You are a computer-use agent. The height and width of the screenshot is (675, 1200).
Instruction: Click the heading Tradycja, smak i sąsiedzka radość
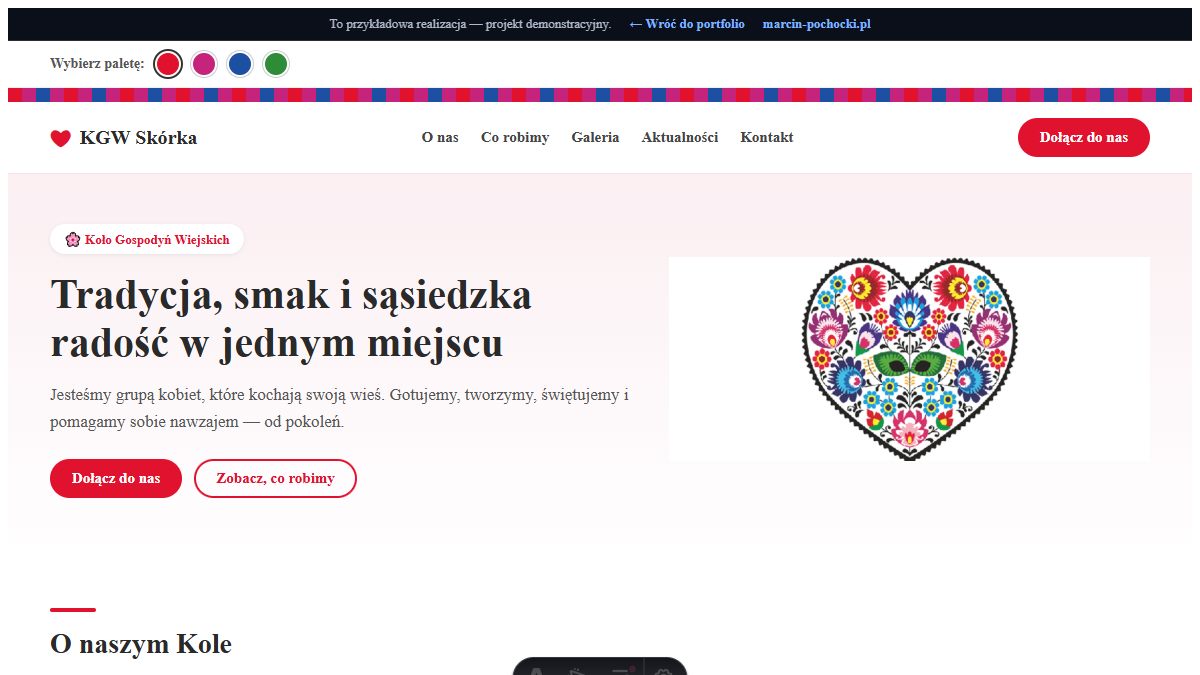click(291, 319)
